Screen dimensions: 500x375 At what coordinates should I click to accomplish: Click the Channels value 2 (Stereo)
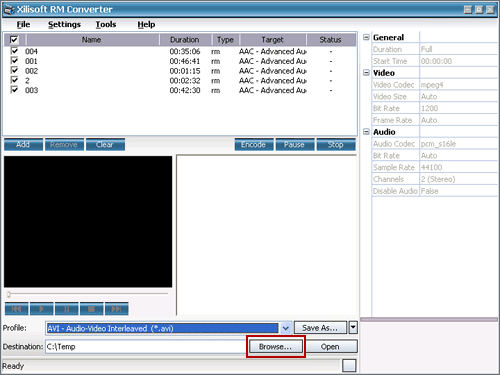point(459,179)
